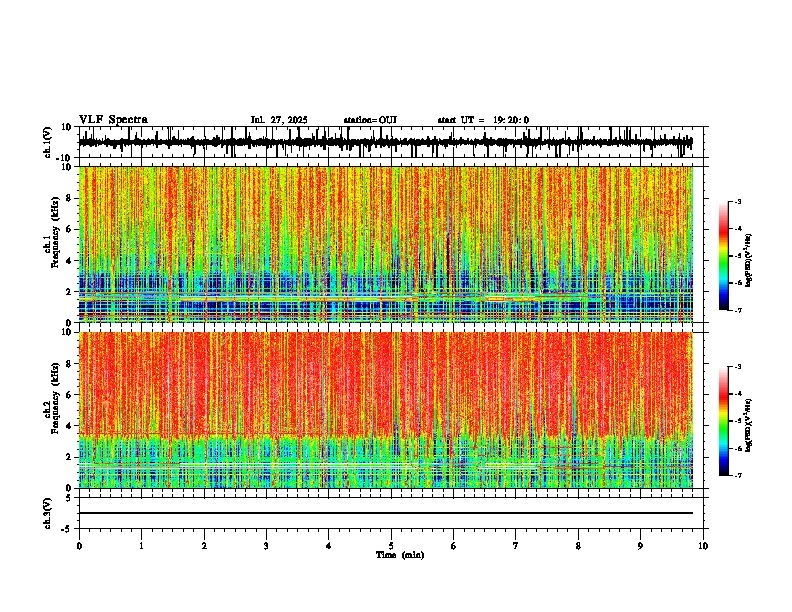Viewport: 792px width, 612px height.
Task: Click the ch.1 voltage waveform trace panel
Action: coord(393,142)
